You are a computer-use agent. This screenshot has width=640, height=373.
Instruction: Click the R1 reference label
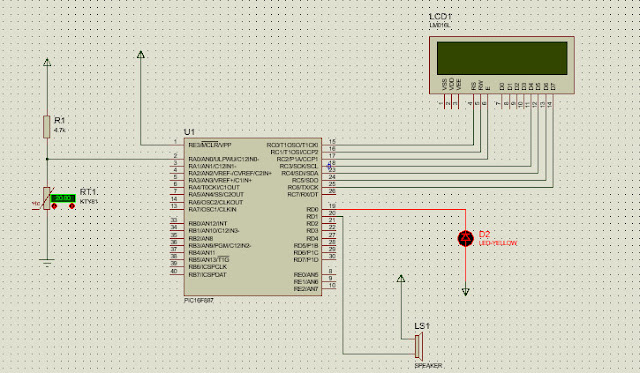[60, 120]
